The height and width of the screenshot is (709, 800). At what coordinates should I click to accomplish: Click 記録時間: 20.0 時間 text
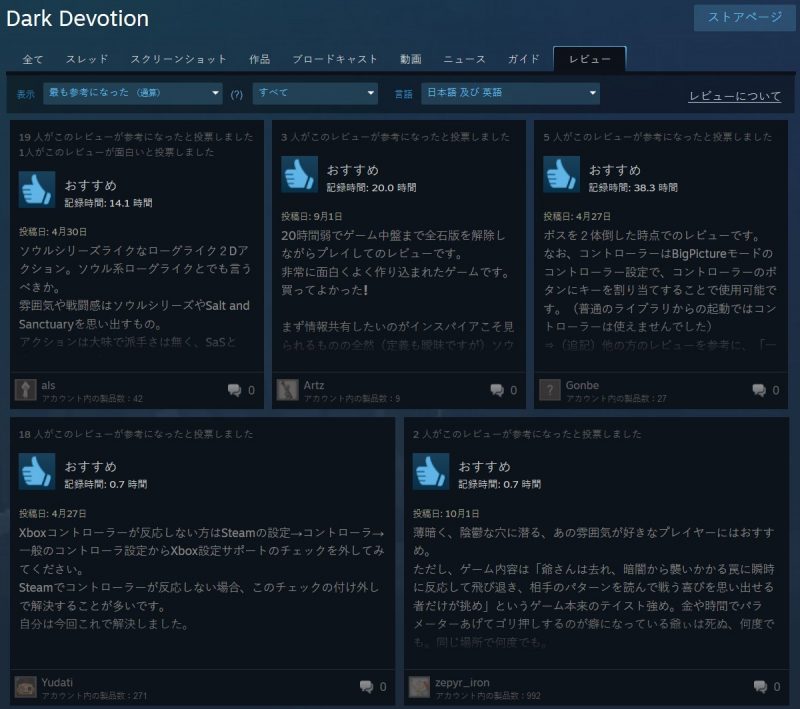click(x=371, y=188)
